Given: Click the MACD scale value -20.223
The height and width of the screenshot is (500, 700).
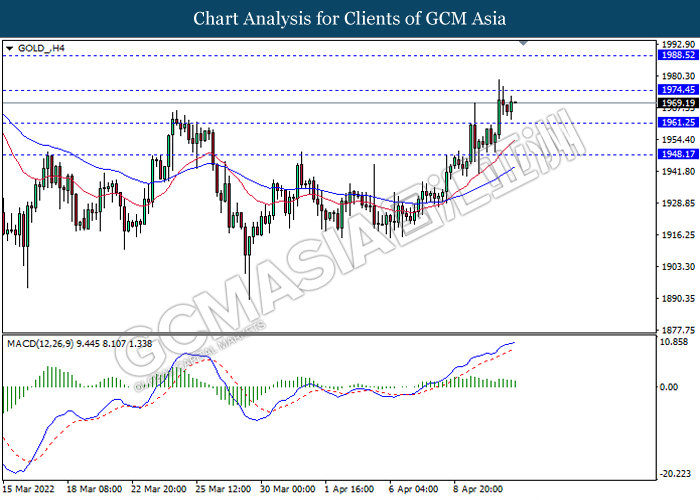Looking at the screenshot, I should click(x=674, y=474).
